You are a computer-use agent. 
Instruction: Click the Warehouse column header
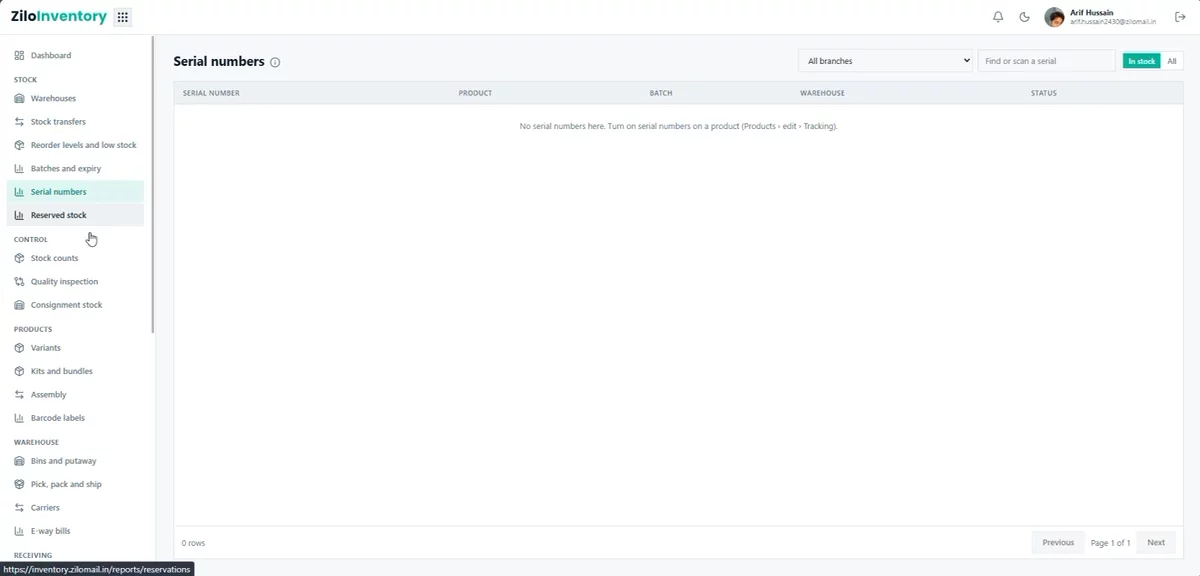[822, 93]
